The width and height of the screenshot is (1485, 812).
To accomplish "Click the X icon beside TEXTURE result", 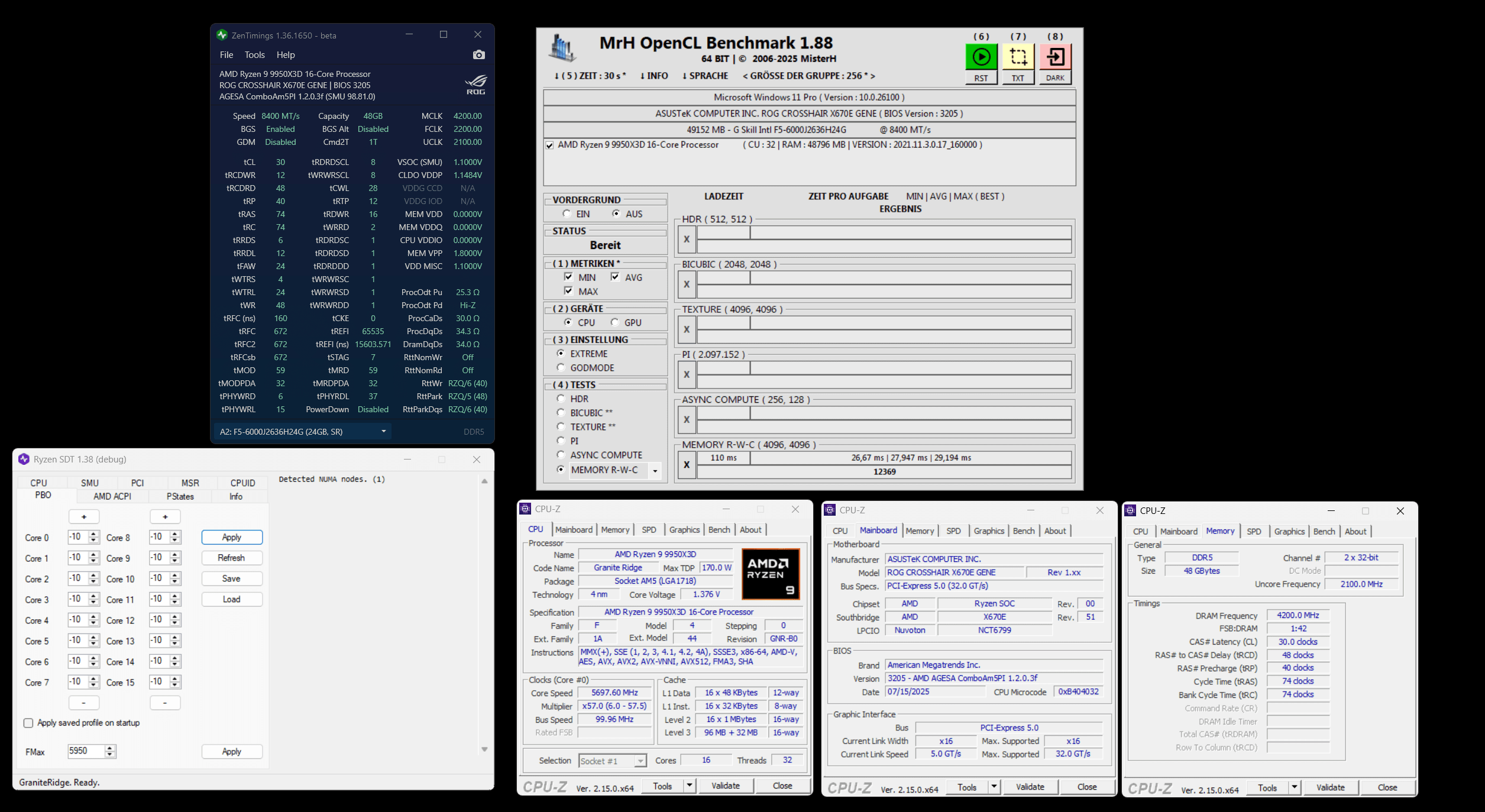I will 687,329.
